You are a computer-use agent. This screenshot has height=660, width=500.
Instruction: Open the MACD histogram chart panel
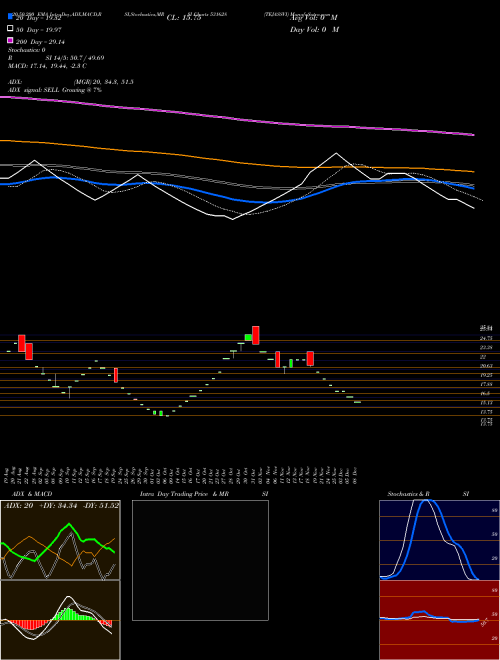click(60, 620)
